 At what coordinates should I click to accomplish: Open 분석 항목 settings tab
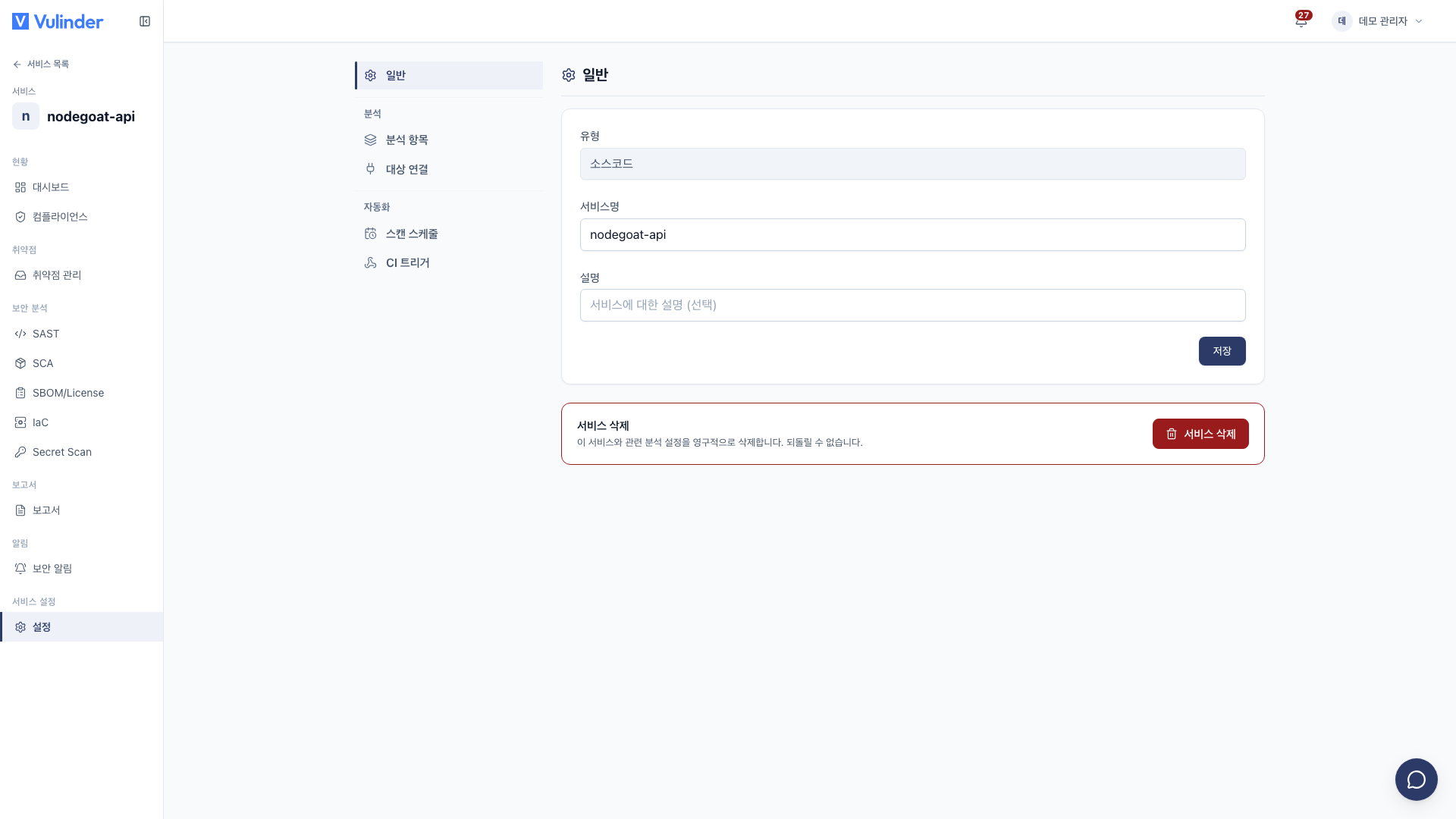449,140
